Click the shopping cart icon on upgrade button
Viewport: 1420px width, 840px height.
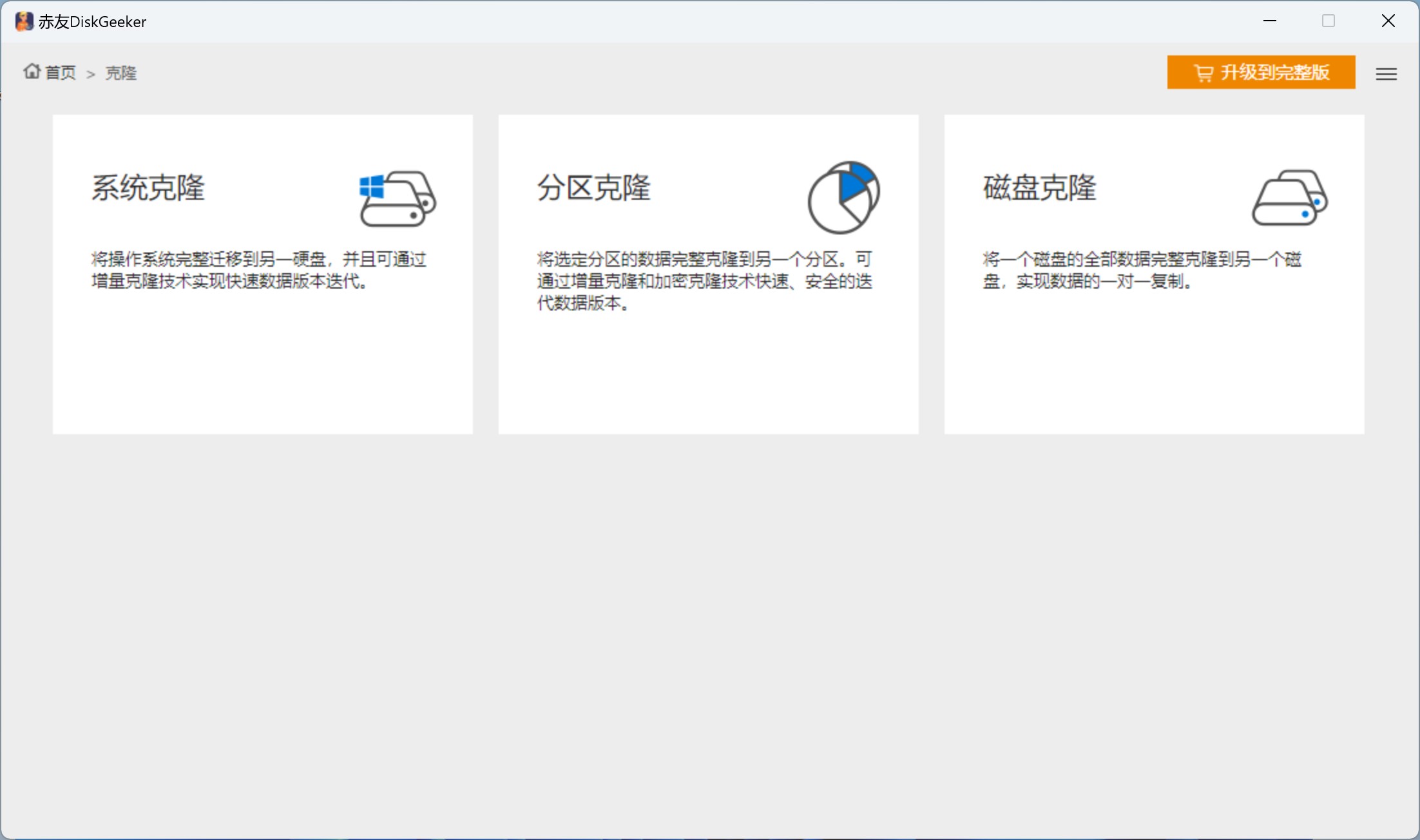point(1204,73)
